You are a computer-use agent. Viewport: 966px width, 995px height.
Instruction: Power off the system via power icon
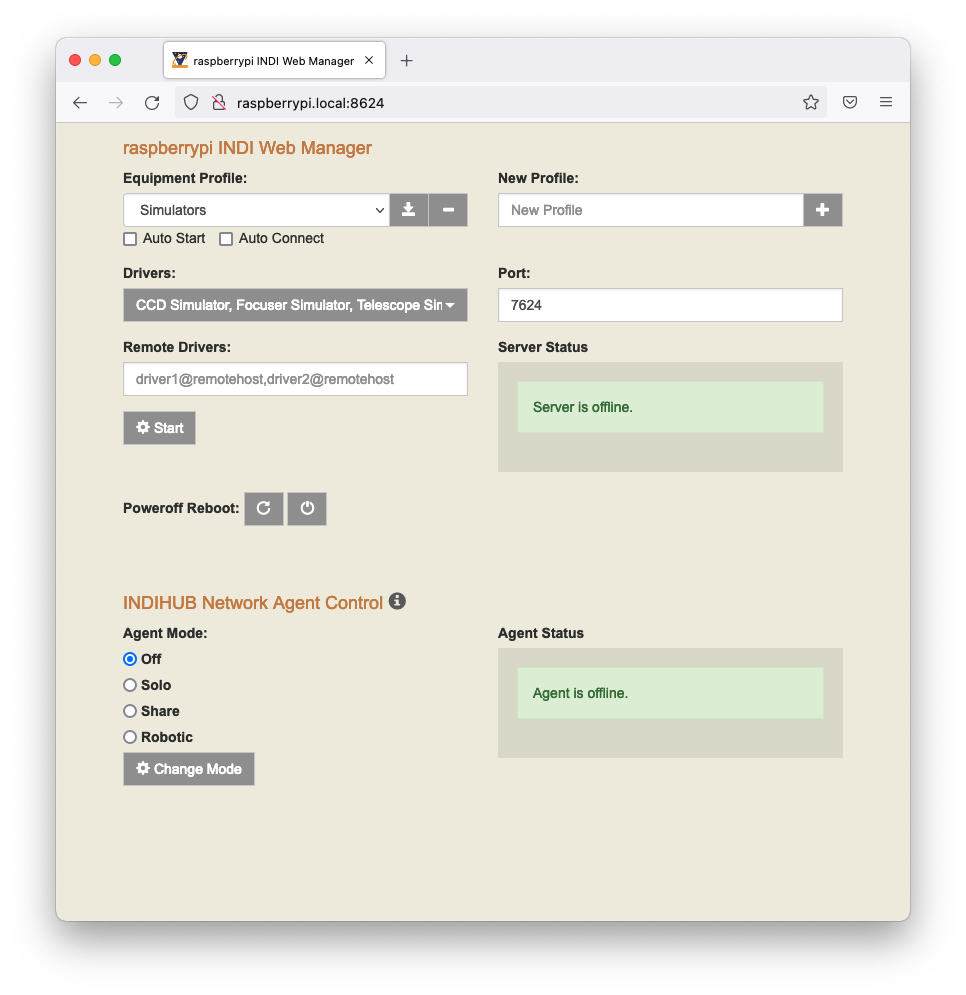tap(307, 508)
